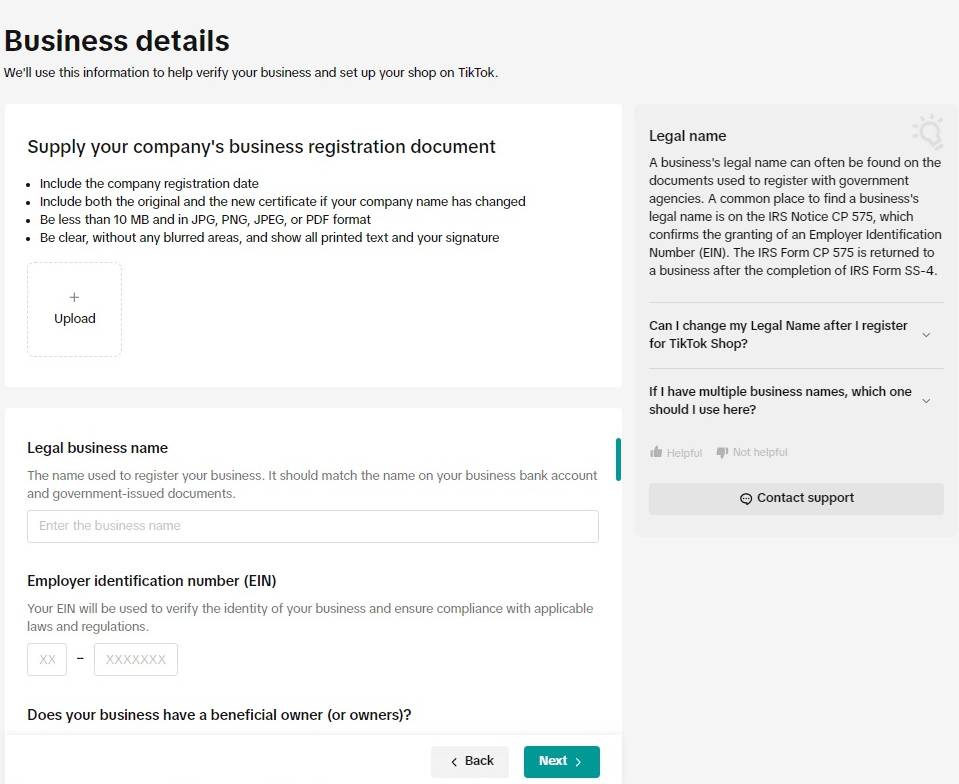Click the left chevron icon on Back
Screen dimensions: 959x784
(454, 762)
